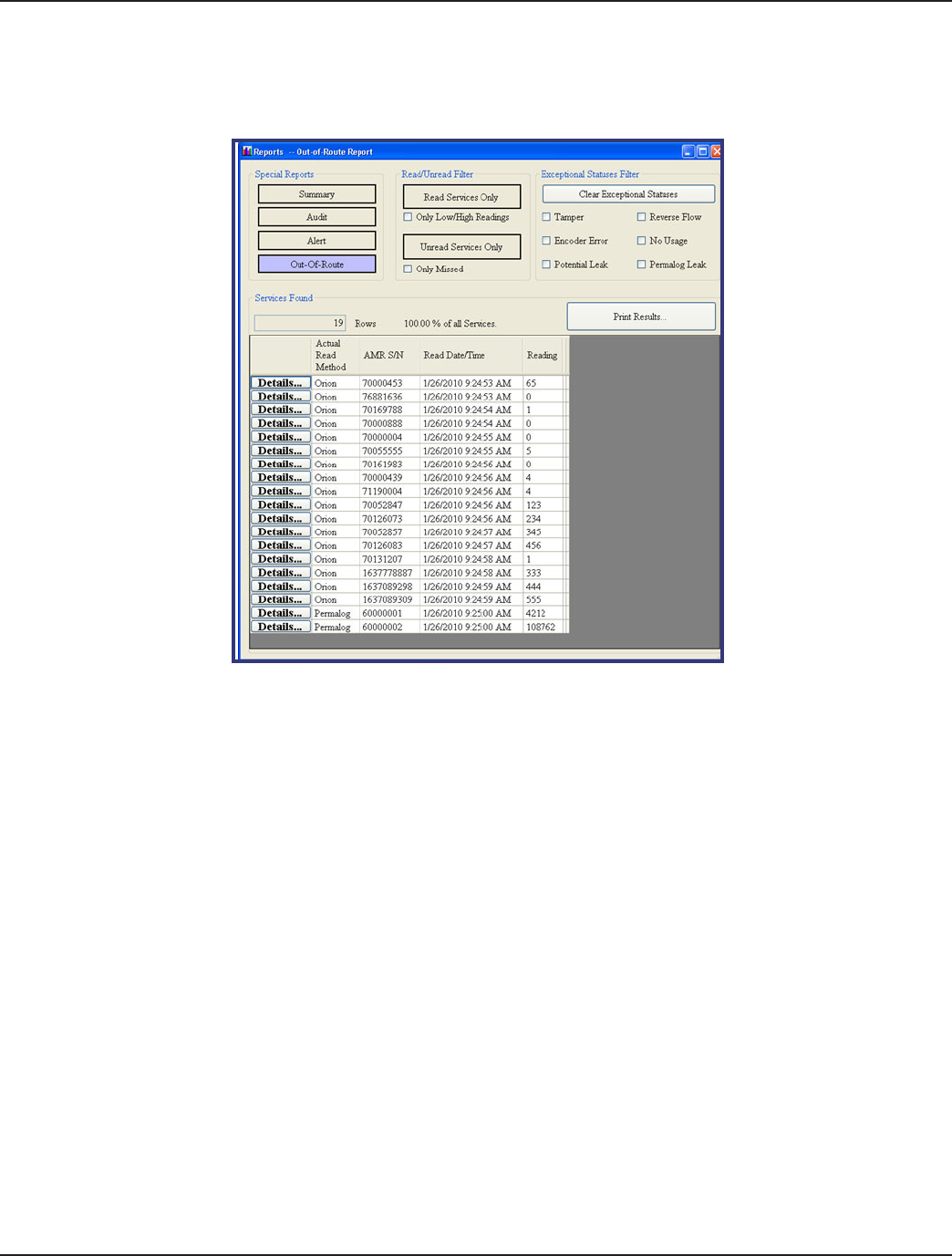This screenshot has height=1256, width=952.
Task: Open Details for AMR 1637089298
Action: coord(281,586)
